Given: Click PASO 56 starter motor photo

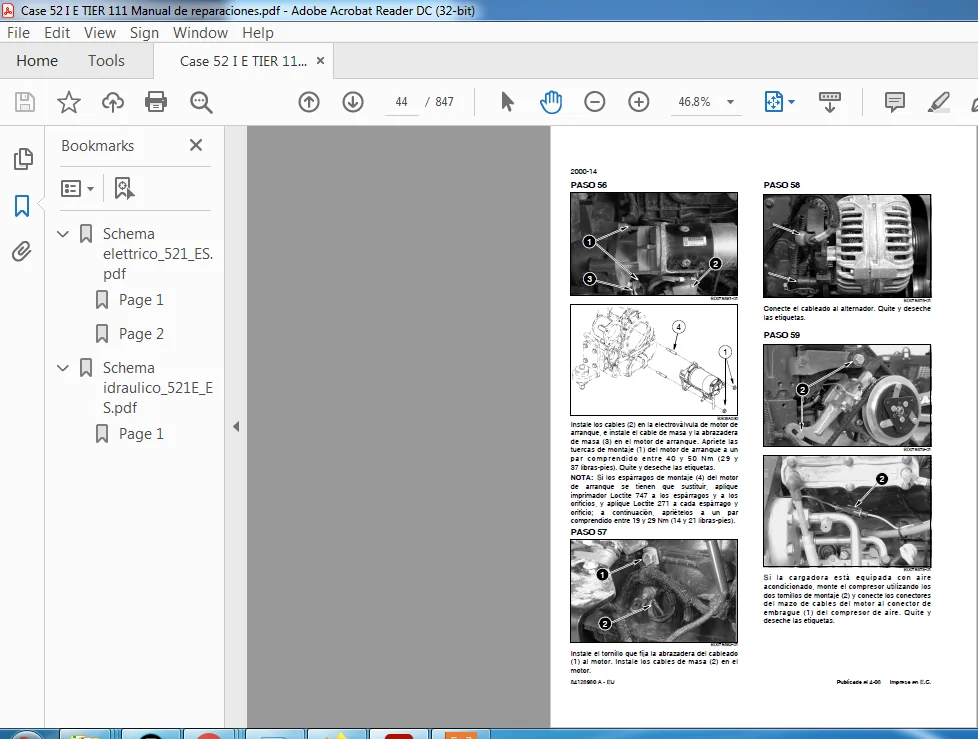Looking at the screenshot, I should point(654,244).
